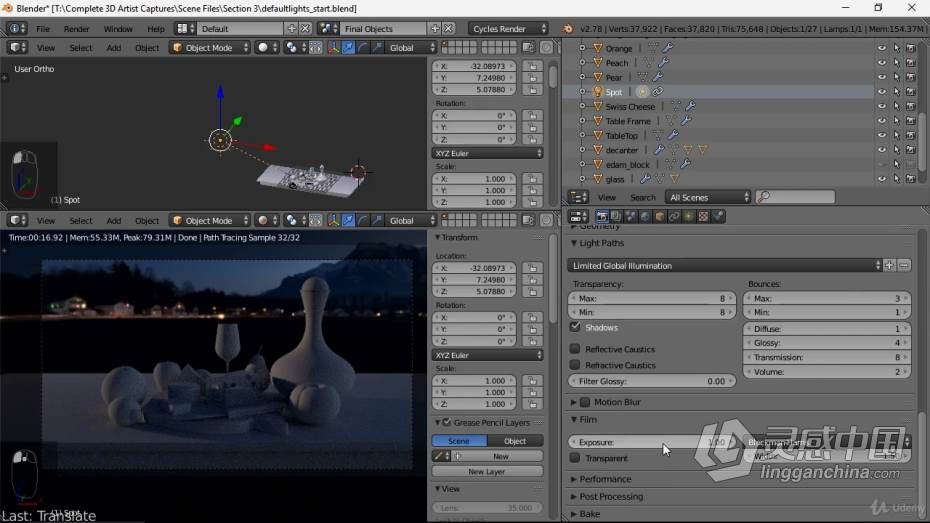Open the top viewport Global orientation dropdown

click(x=412, y=47)
